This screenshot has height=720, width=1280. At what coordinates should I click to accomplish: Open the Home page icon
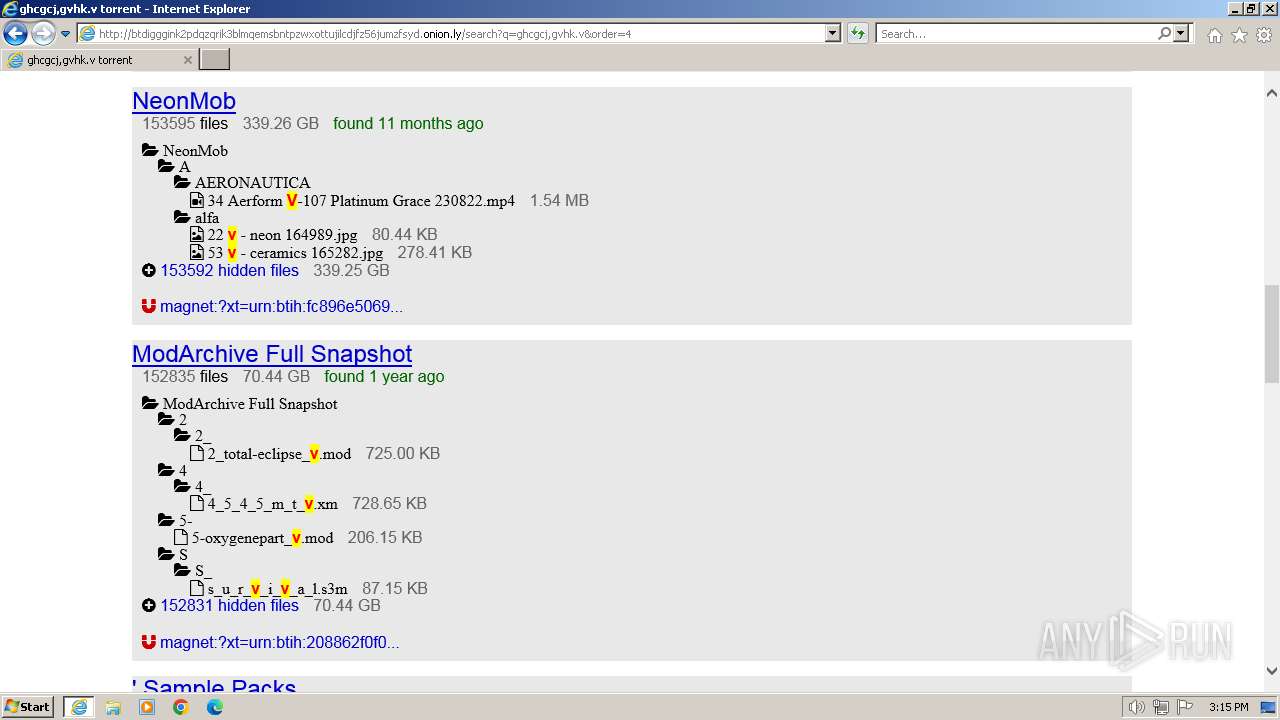tap(1214, 35)
